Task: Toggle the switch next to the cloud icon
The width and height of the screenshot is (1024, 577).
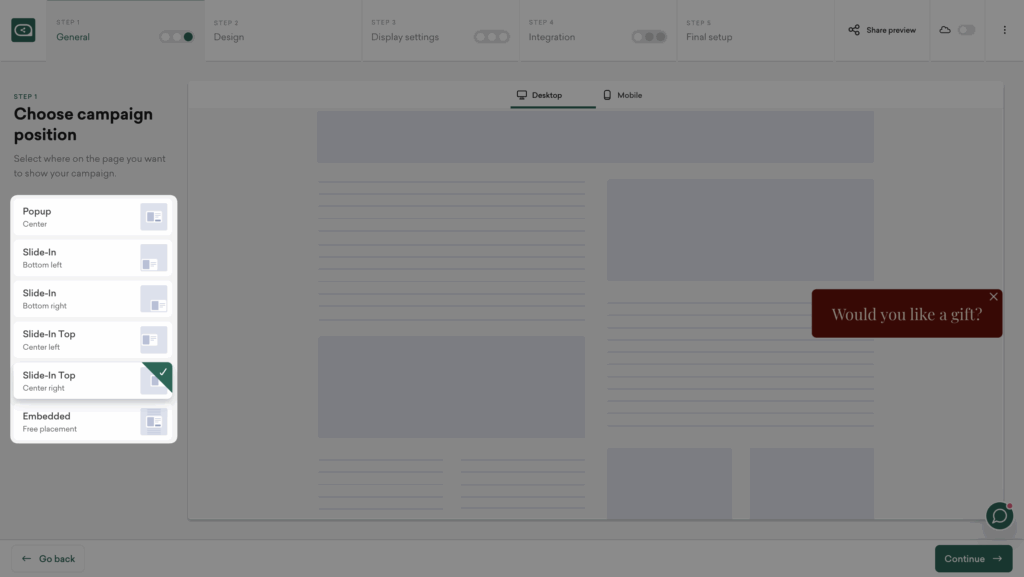Action: 966,30
